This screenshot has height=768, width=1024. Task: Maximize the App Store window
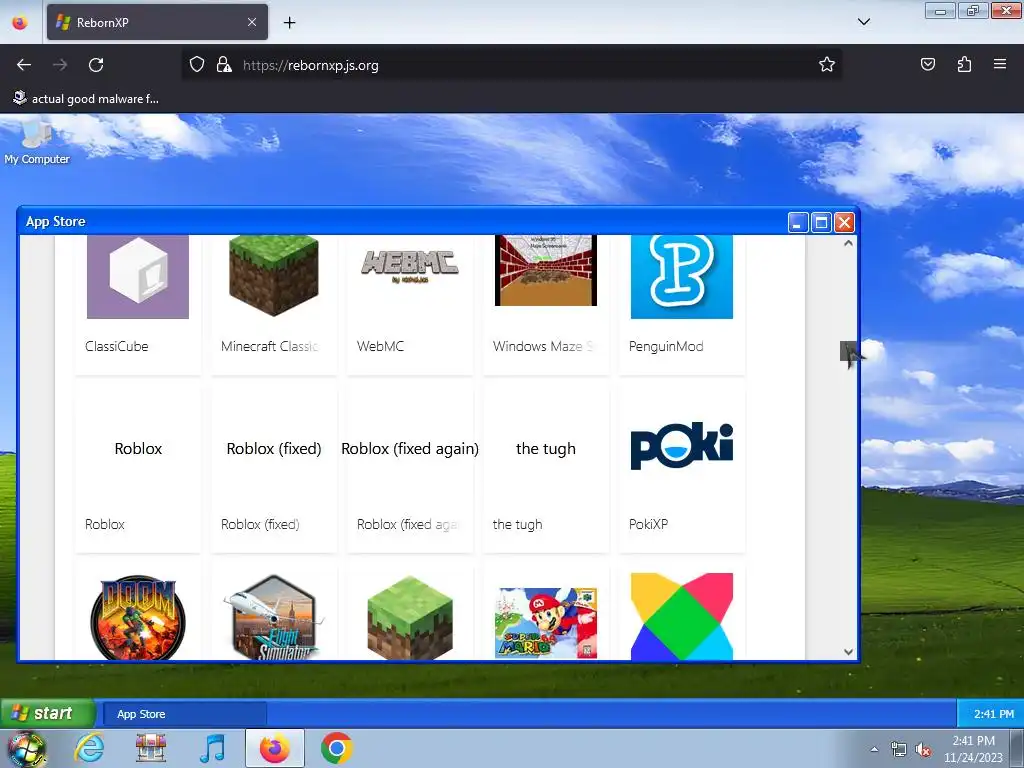pos(821,223)
